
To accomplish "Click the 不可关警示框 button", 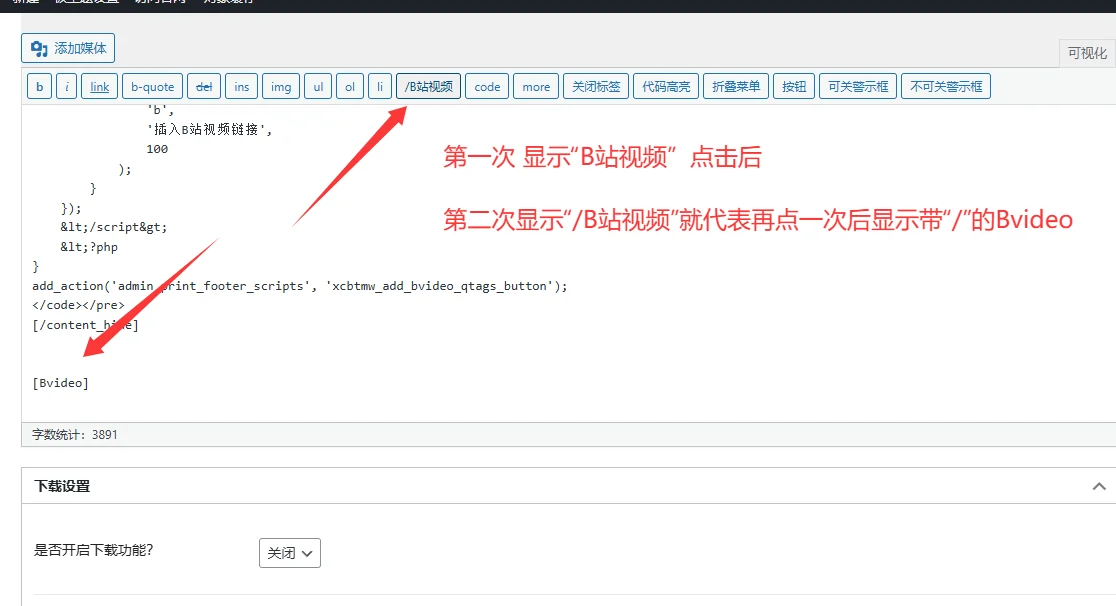I will (x=945, y=87).
